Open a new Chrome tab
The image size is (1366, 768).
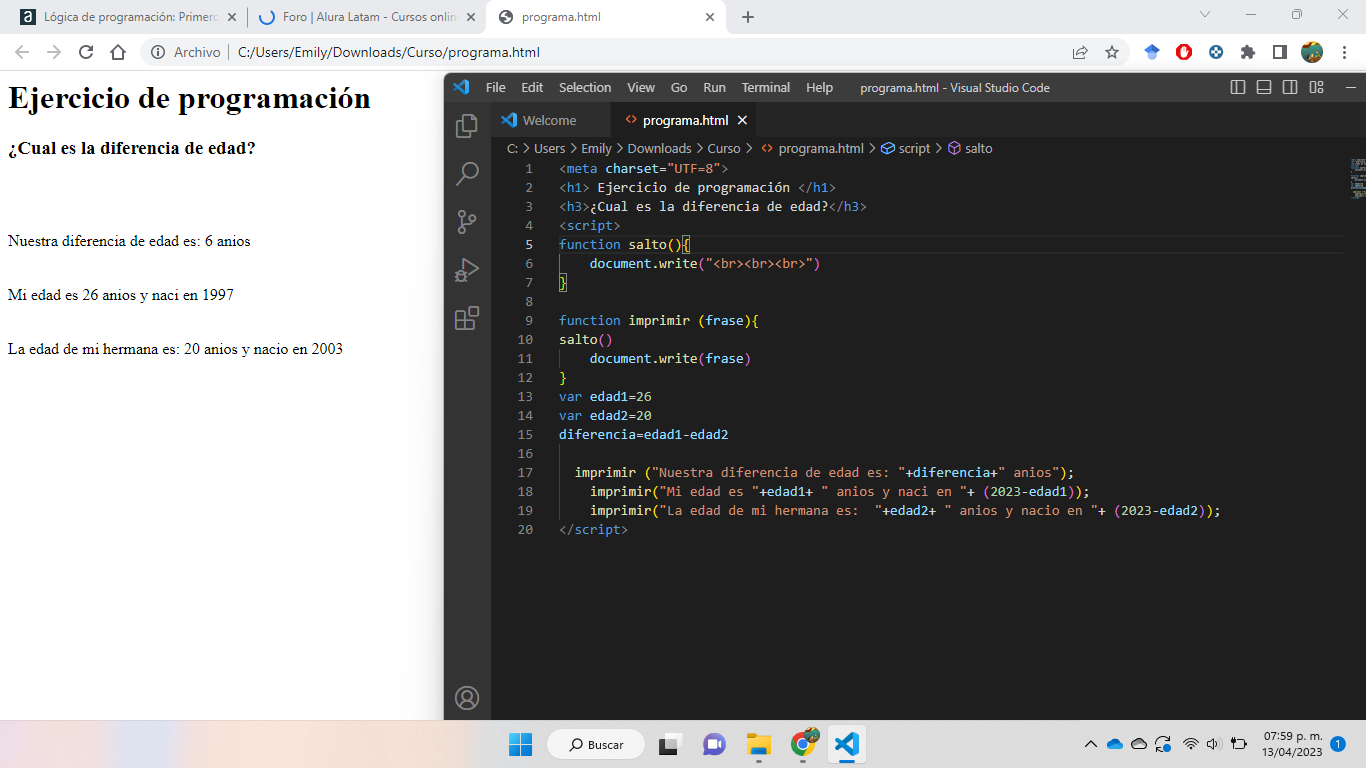748,17
